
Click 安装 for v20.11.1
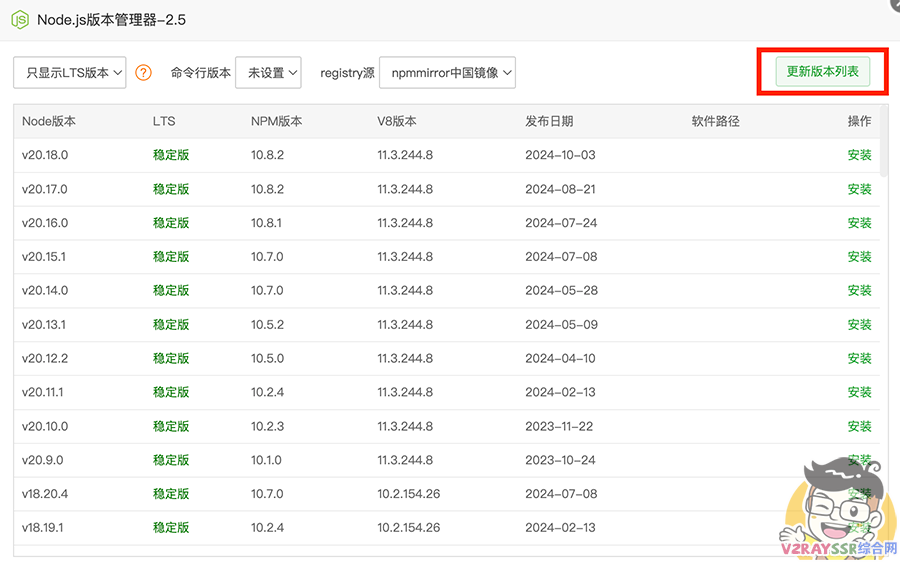(859, 393)
